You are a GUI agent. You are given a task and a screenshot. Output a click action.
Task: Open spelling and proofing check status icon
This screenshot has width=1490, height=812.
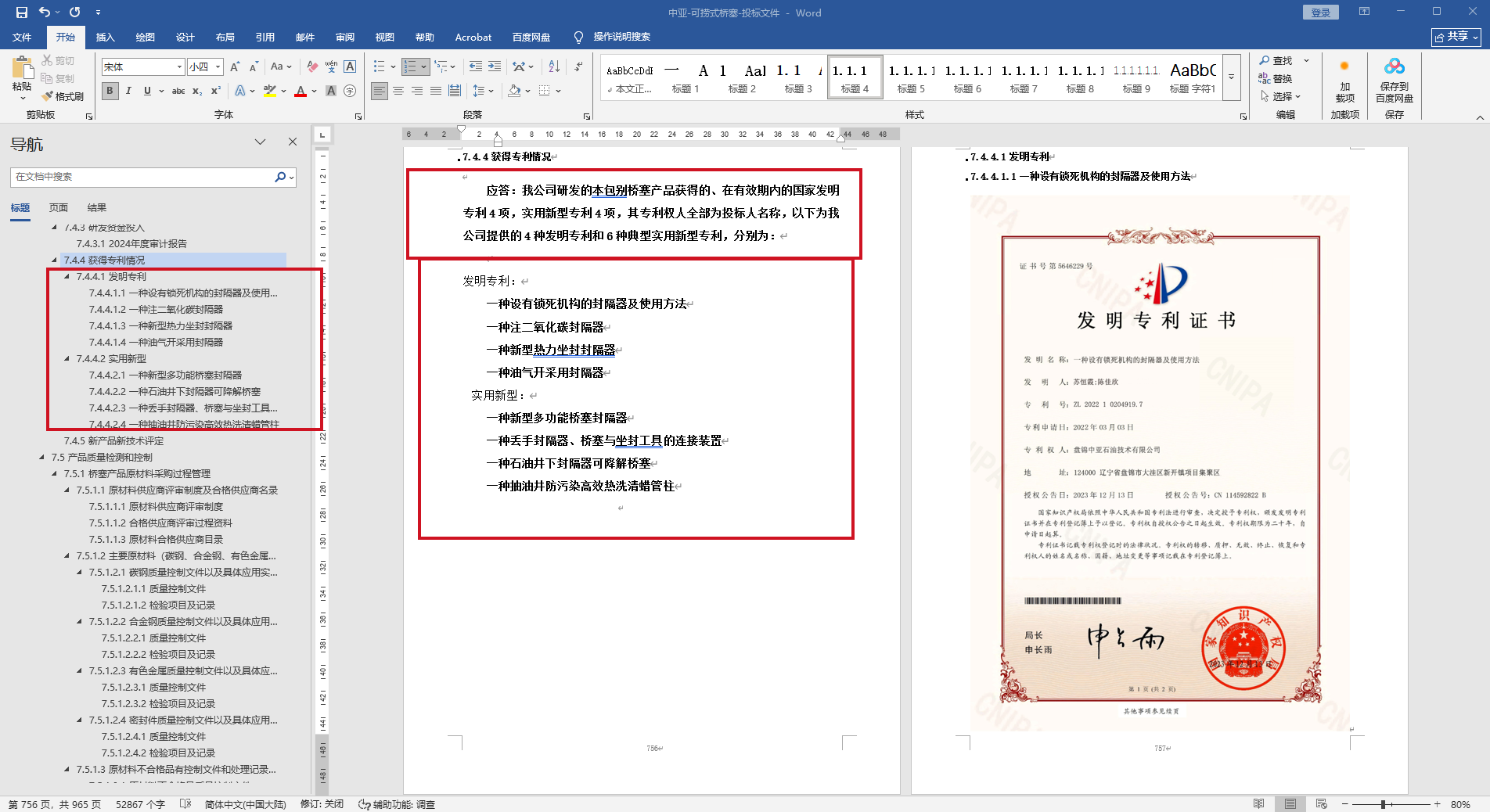185,804
